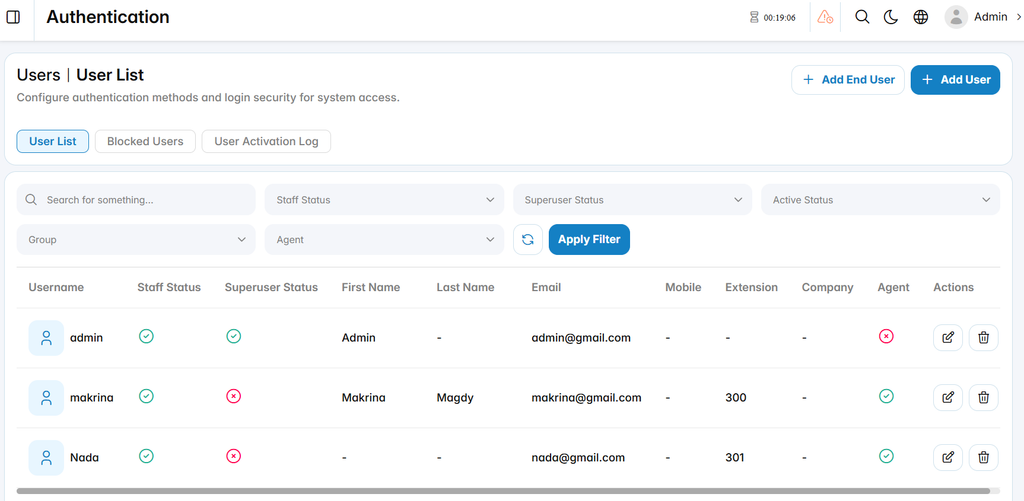Open the User Activation Log tab
1024x501 pixels.
click(266, 141)
